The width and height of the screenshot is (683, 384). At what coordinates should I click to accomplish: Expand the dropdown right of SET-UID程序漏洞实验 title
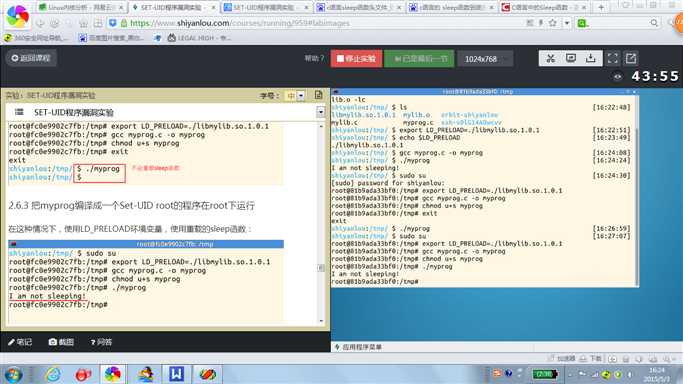(x=321, y=112)
